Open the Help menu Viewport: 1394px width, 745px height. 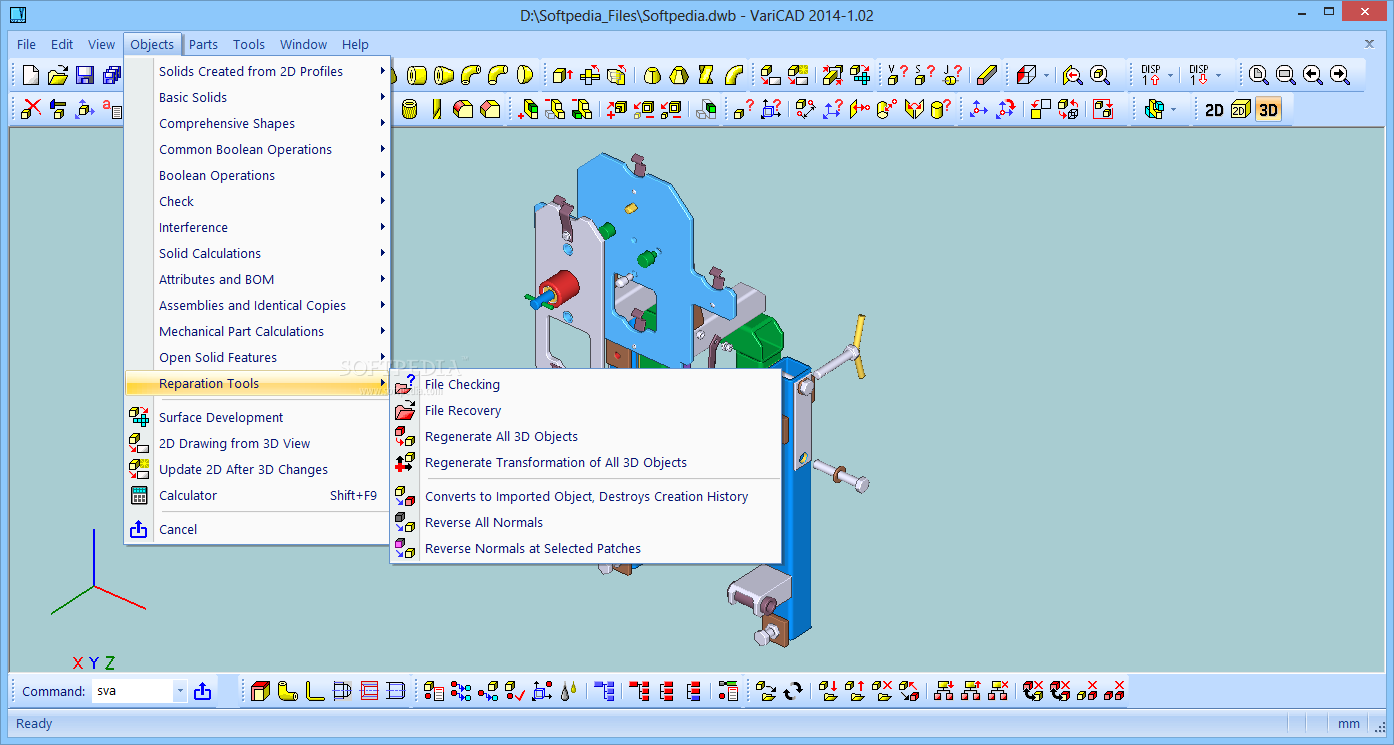(355, 44)
